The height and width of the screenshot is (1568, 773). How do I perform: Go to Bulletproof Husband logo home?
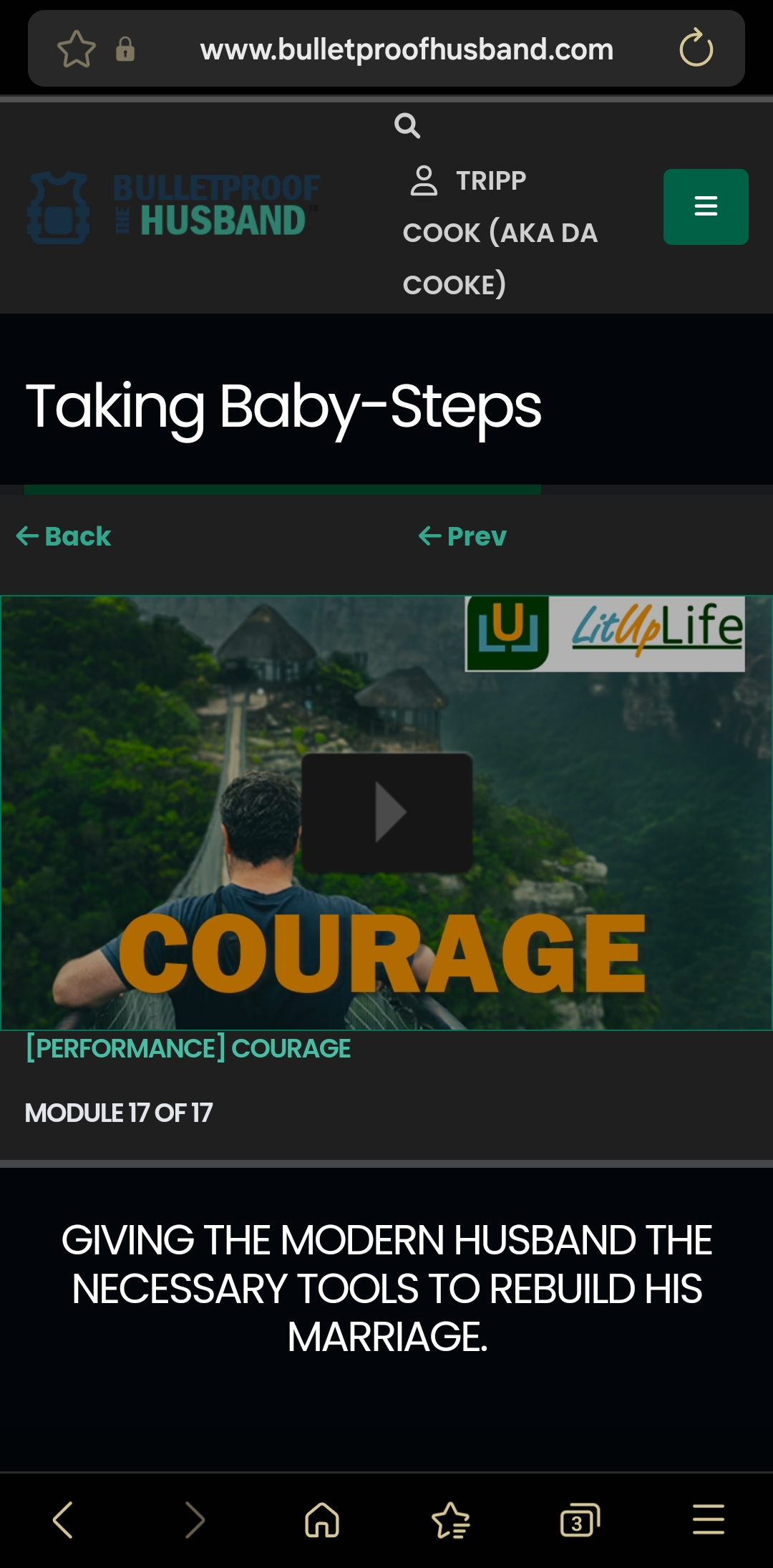(174, 207)
